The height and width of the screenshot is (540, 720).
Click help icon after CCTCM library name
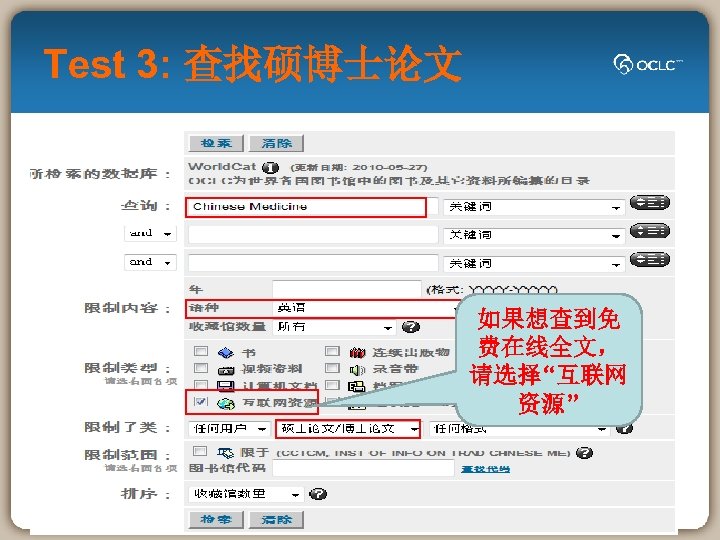click(x=584, y=453)
